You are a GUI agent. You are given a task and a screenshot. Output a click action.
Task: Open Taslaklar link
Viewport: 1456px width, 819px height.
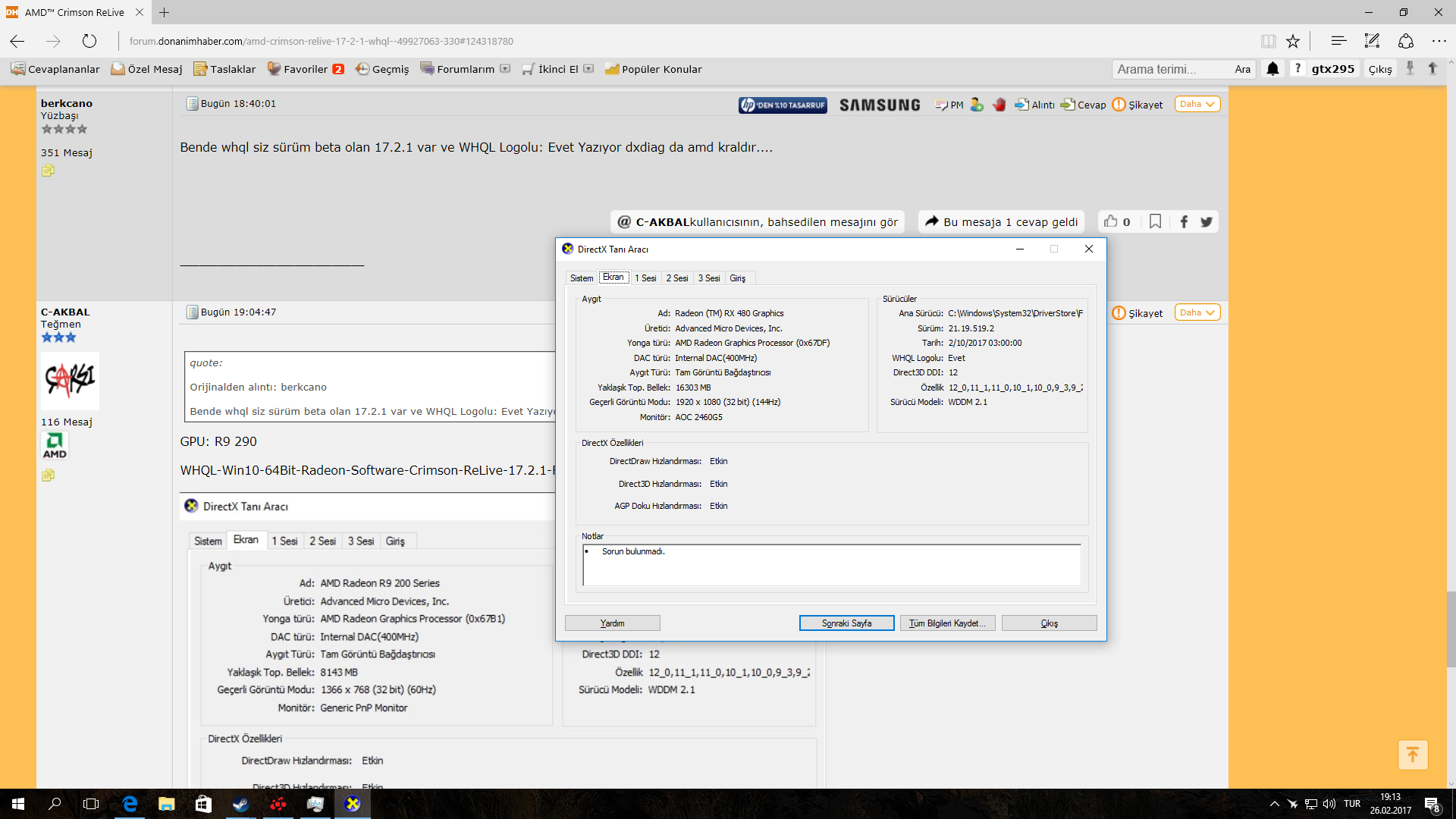(225, 69)
